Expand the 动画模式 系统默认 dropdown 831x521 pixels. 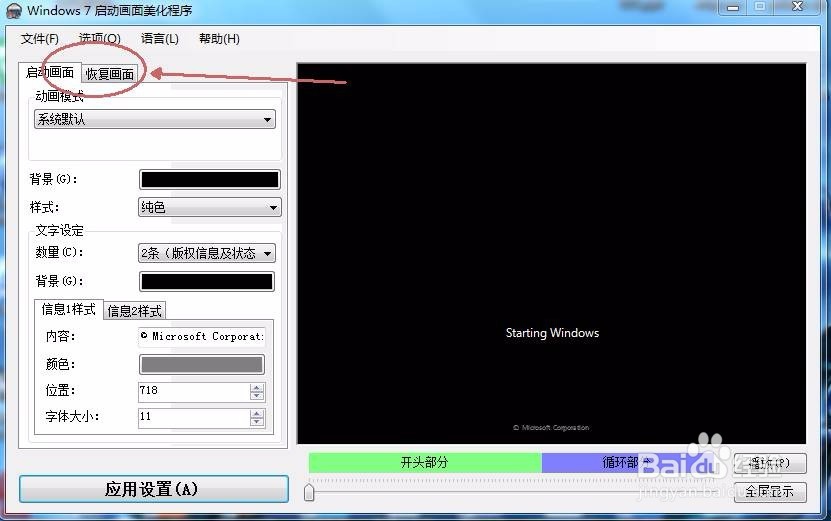click(x=155, y=119)
